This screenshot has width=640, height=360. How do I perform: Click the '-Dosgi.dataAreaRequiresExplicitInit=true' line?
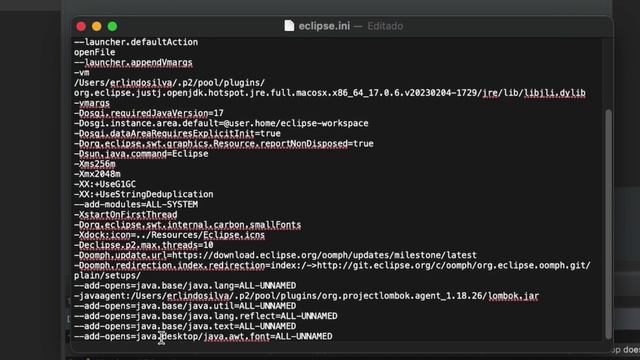click(177, 133)
